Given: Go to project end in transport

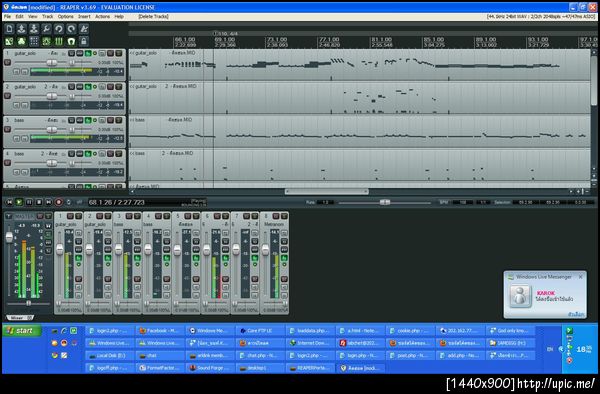Looking at the screenshot, I should point(49,202).
